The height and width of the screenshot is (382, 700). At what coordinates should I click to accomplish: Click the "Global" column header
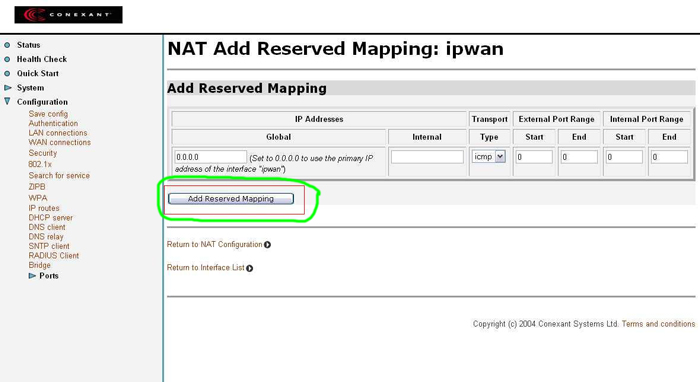coord(279,137)
